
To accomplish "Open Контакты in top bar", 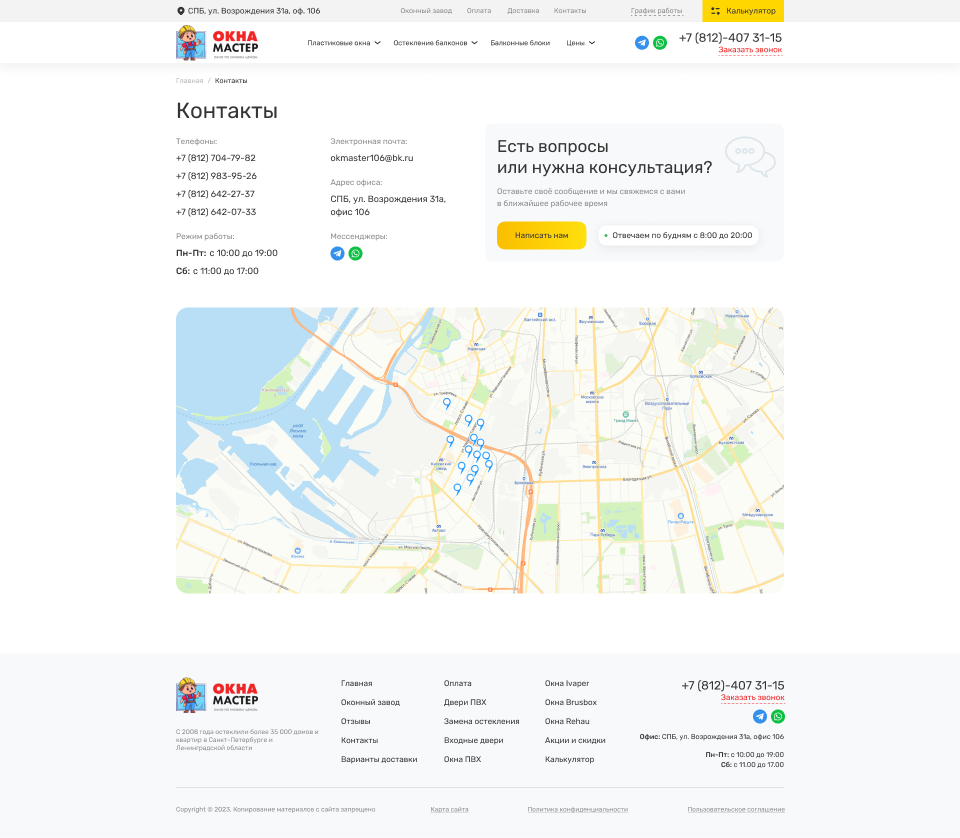I will (x=570, y=11).
